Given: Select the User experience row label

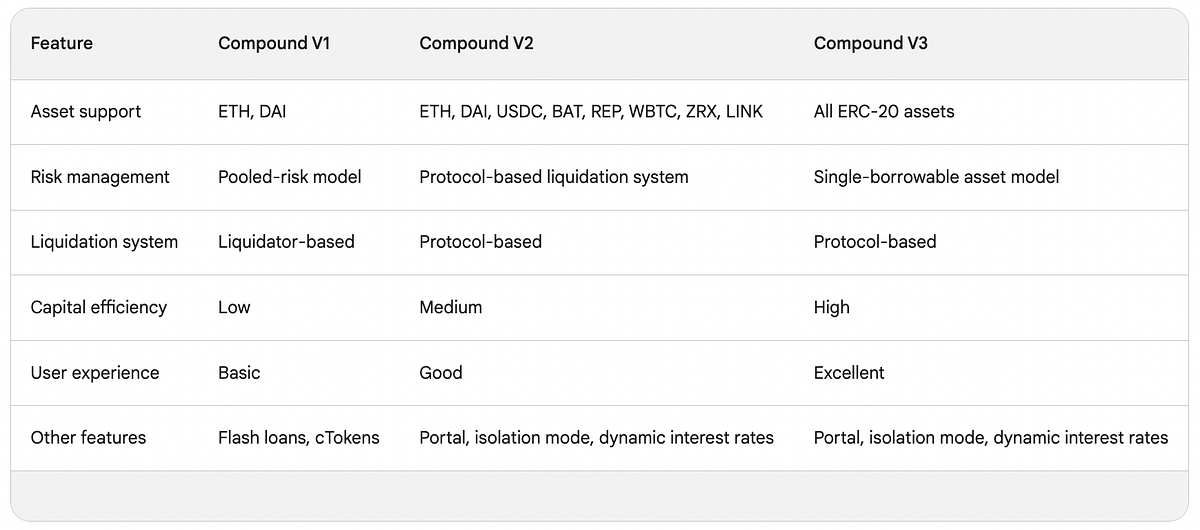Looking at the screenshot, I should point(95,373).
